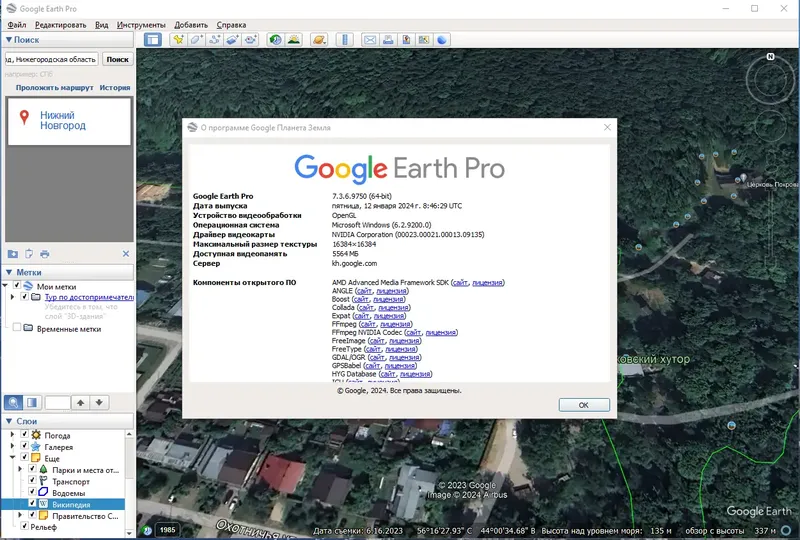Image resolution: width=800 pixels, height=540 pixels.
Task: Show historical imagery clock icon
Action: tap(276, 40)
